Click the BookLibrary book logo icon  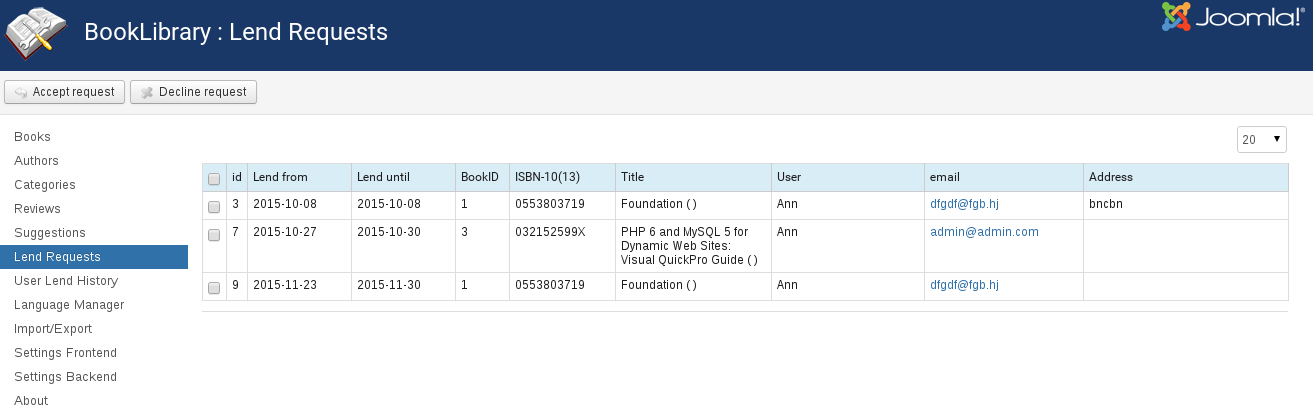[35, 32]
